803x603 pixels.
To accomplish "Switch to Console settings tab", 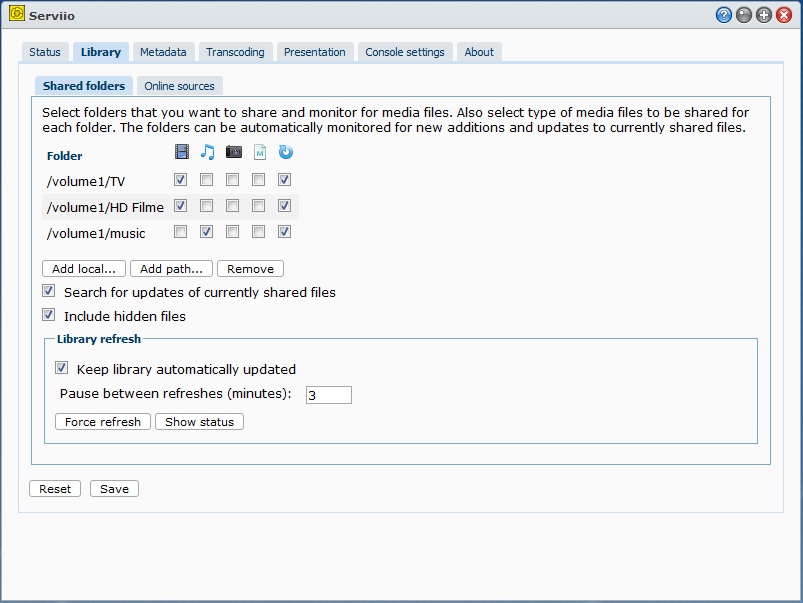I will (405, 52).
